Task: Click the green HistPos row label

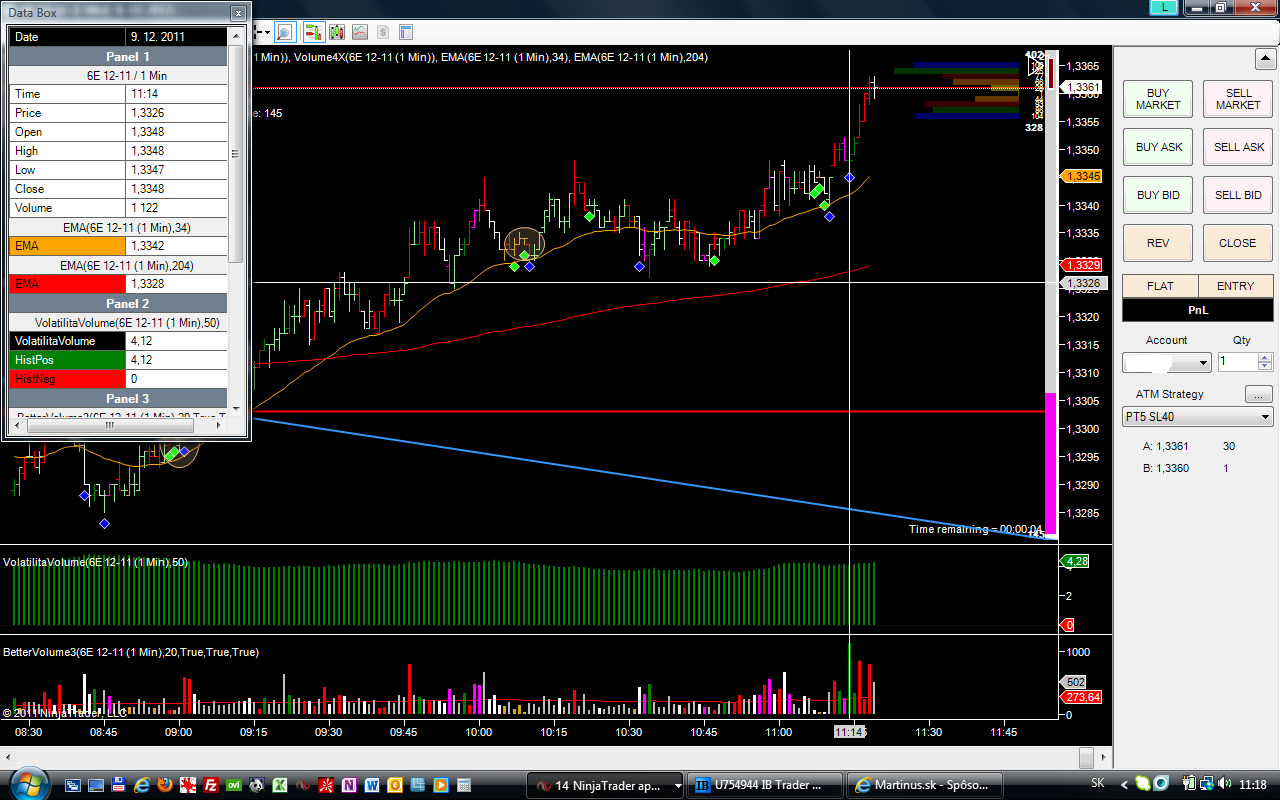Action: 68,360
